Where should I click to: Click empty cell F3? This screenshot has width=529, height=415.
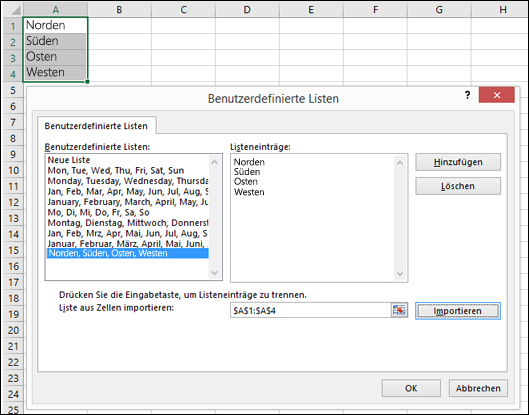375,57
